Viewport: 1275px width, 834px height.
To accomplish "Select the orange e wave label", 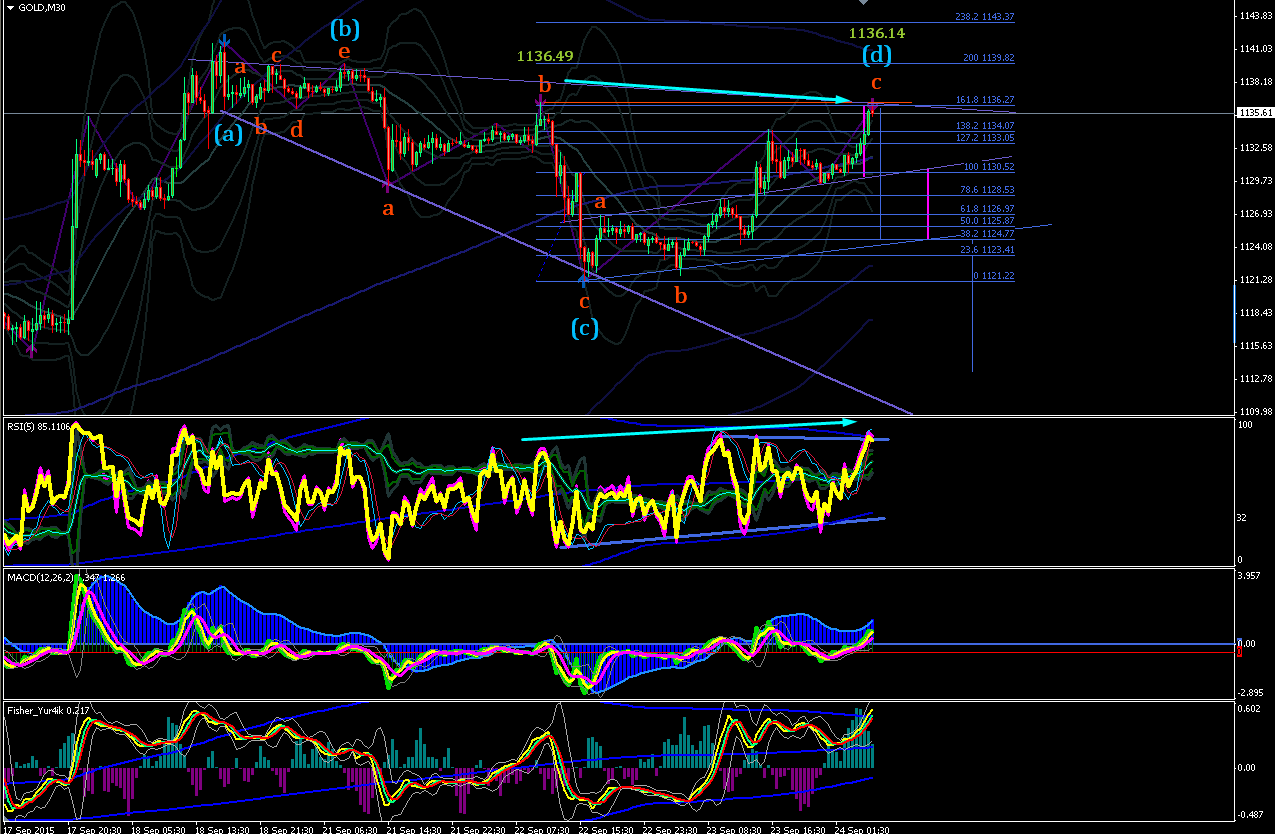I will tap(344, 51).
